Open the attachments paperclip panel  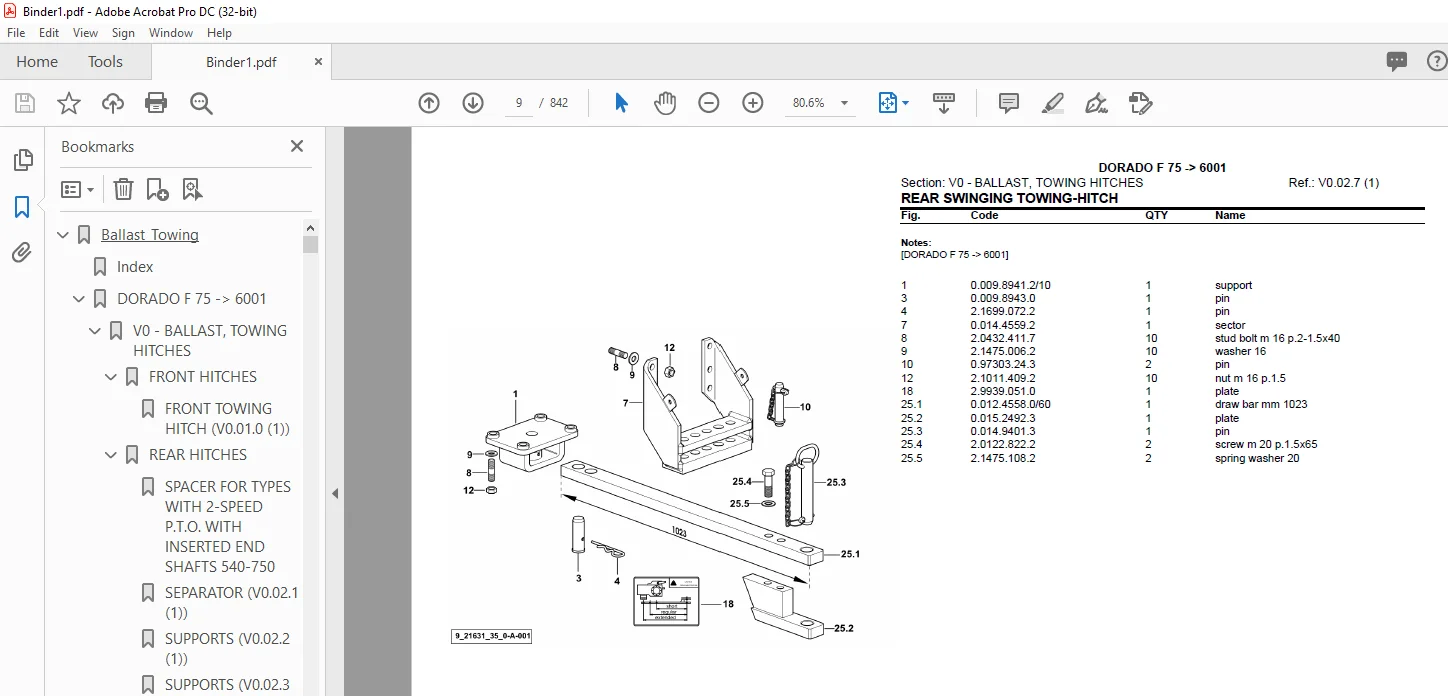tap(22, 252)
